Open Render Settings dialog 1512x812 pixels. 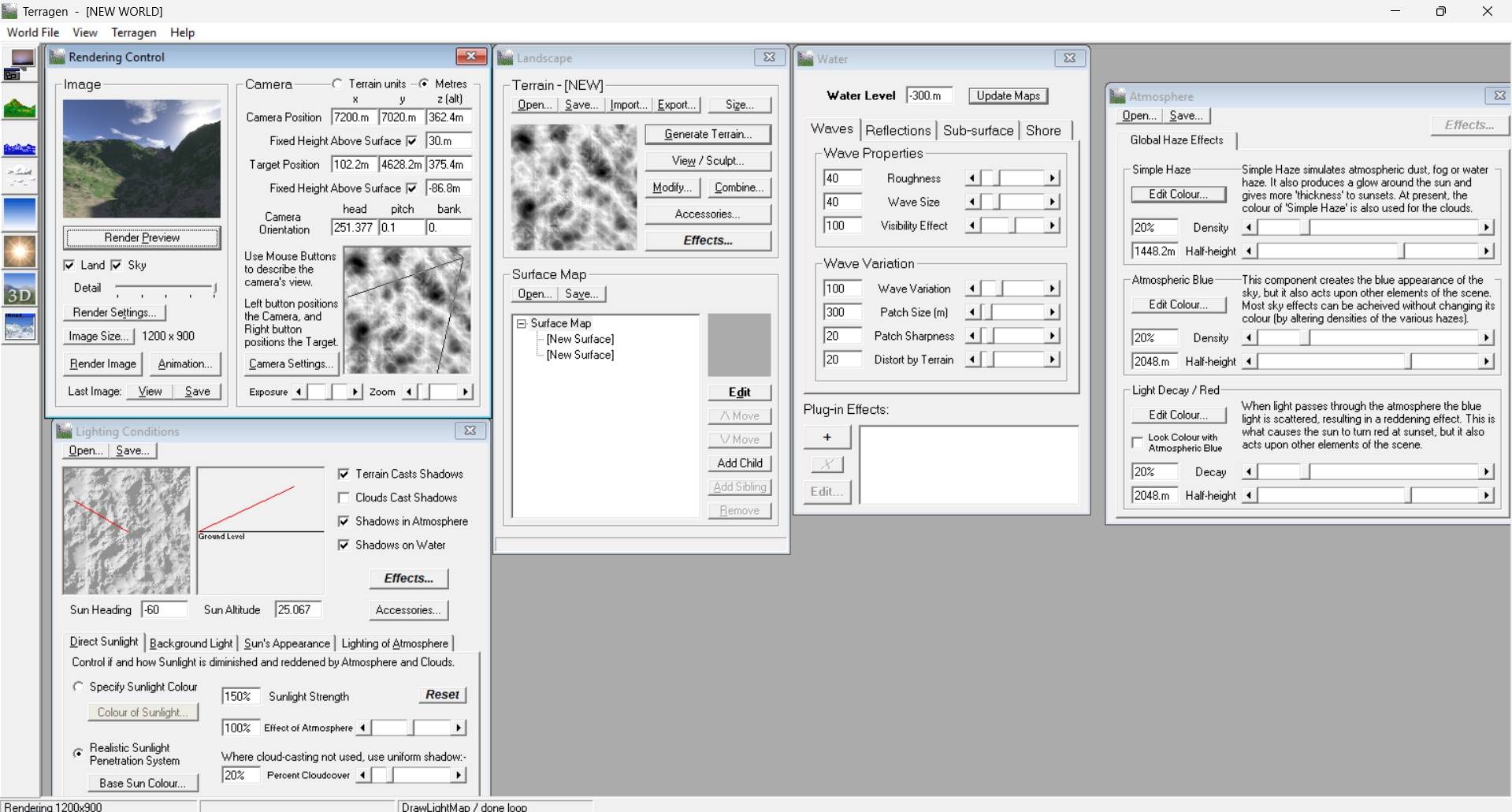[x=114, y=312]
